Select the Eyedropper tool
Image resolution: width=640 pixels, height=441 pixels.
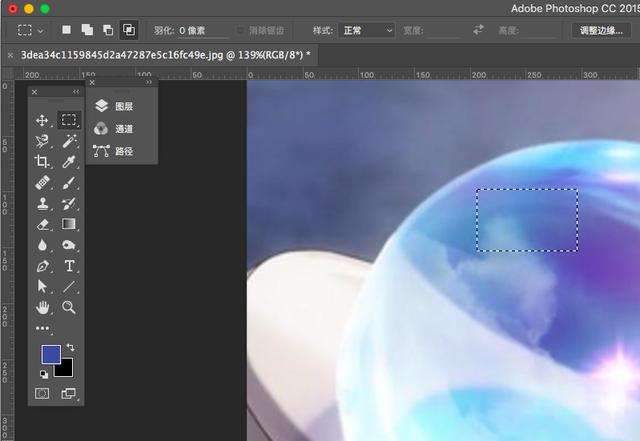point(69,162)
